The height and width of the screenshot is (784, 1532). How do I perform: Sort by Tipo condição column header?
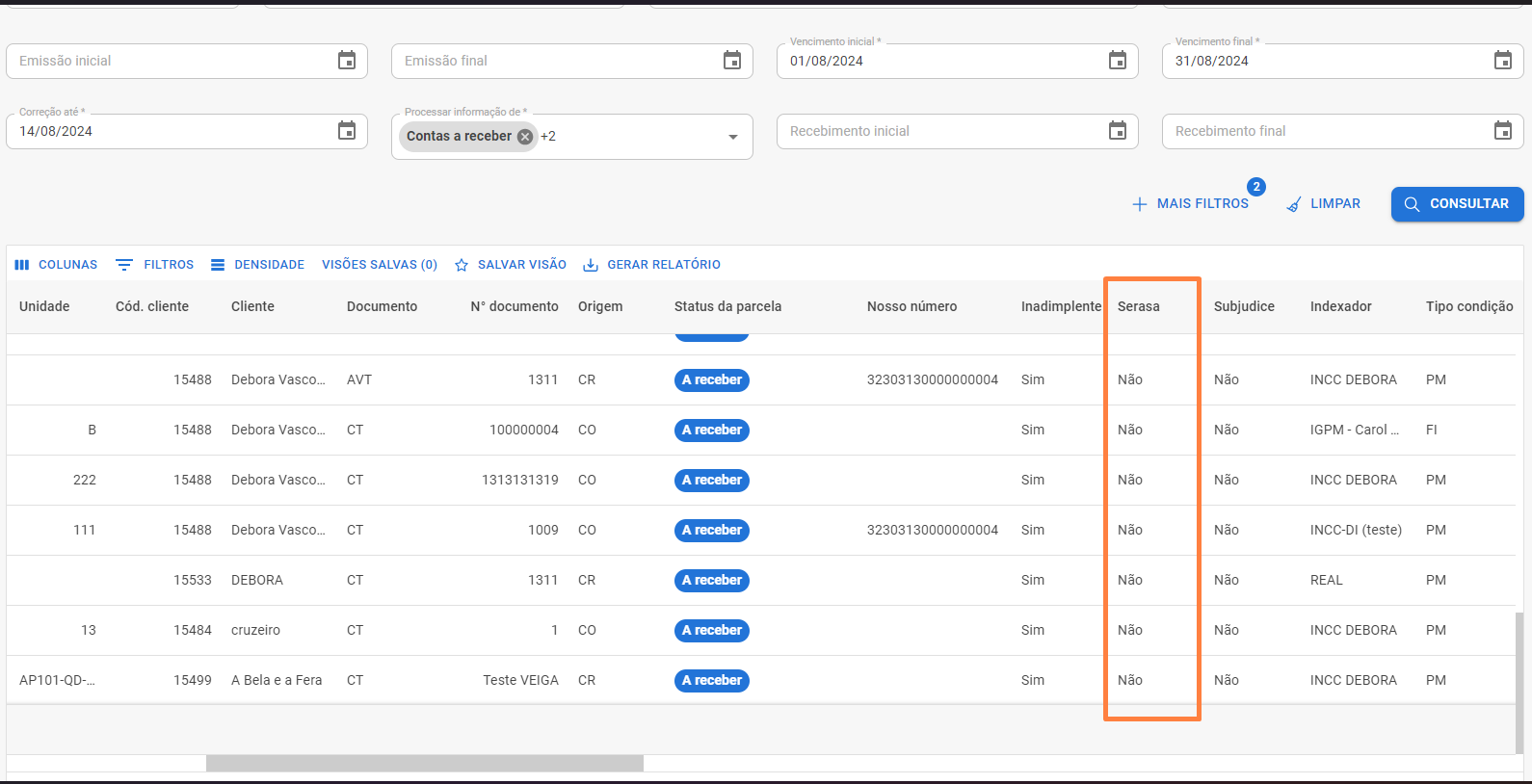pyautogui.click(x=1469, y=306)
